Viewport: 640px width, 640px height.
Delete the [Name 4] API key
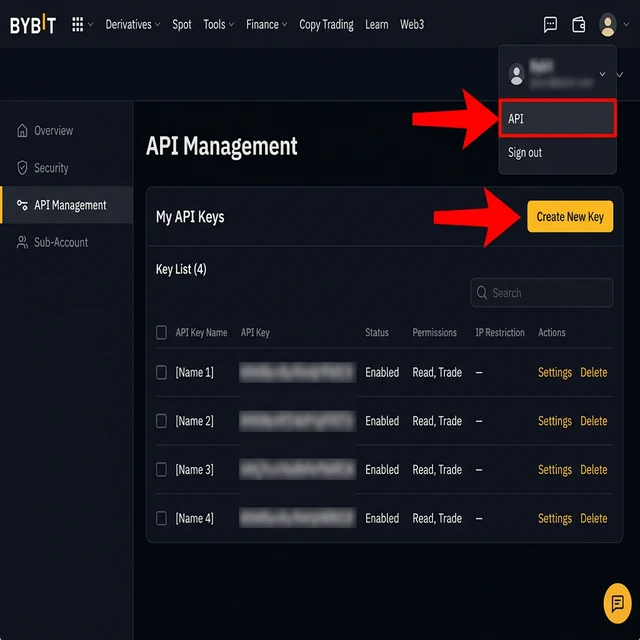(x=593, y=518)
